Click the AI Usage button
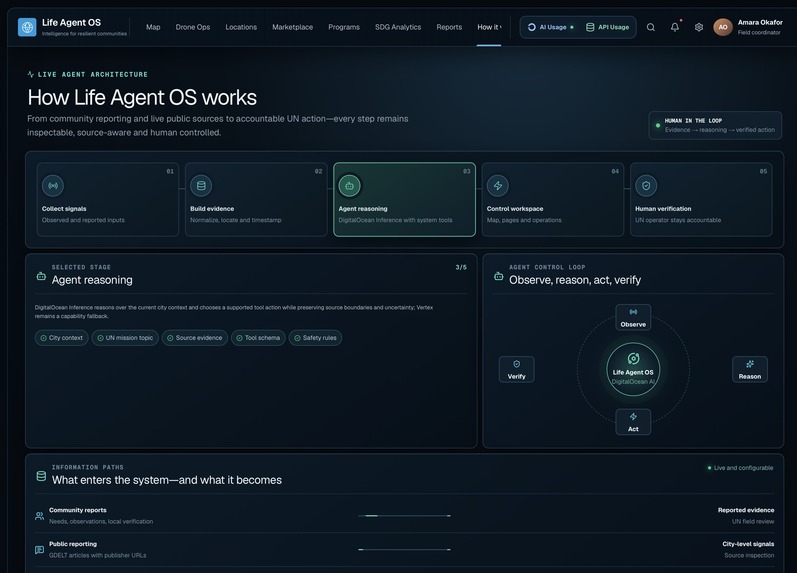Viewport: 797px width, 573px height. pyautogui.click(x=550, y=27)
